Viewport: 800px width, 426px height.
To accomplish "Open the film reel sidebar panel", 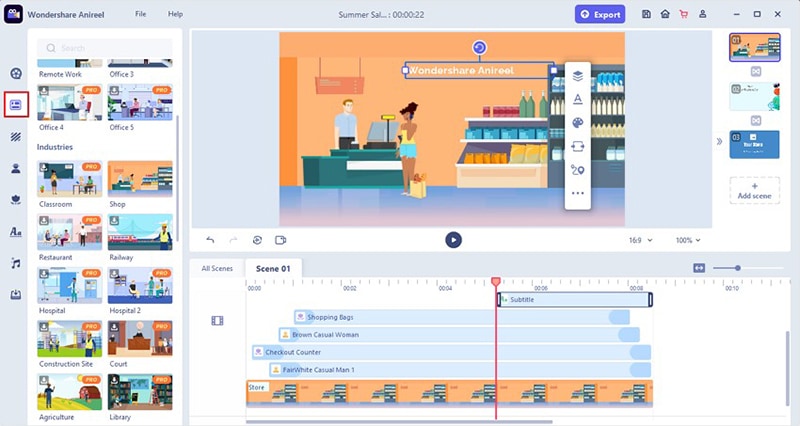I will [16, 73].
